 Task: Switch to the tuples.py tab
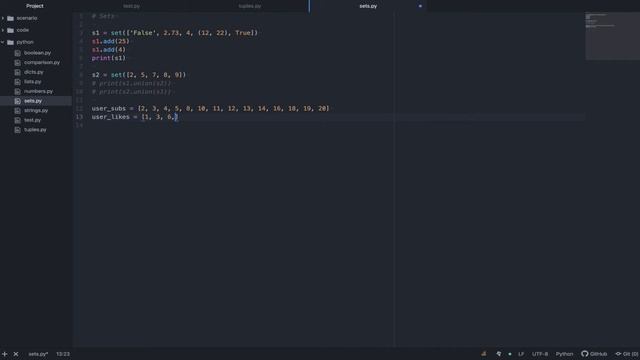[x=249, y=6]
